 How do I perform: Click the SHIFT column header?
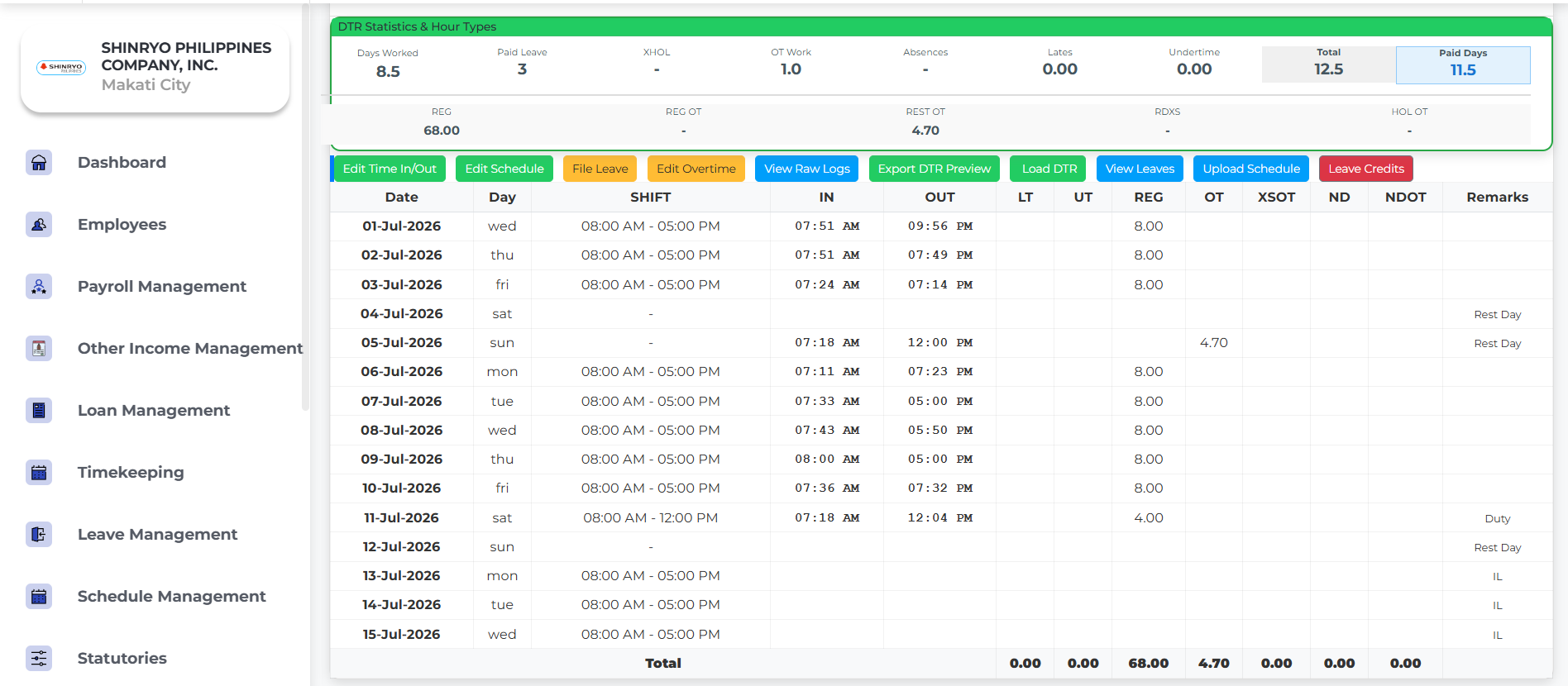tap(651, 198)
